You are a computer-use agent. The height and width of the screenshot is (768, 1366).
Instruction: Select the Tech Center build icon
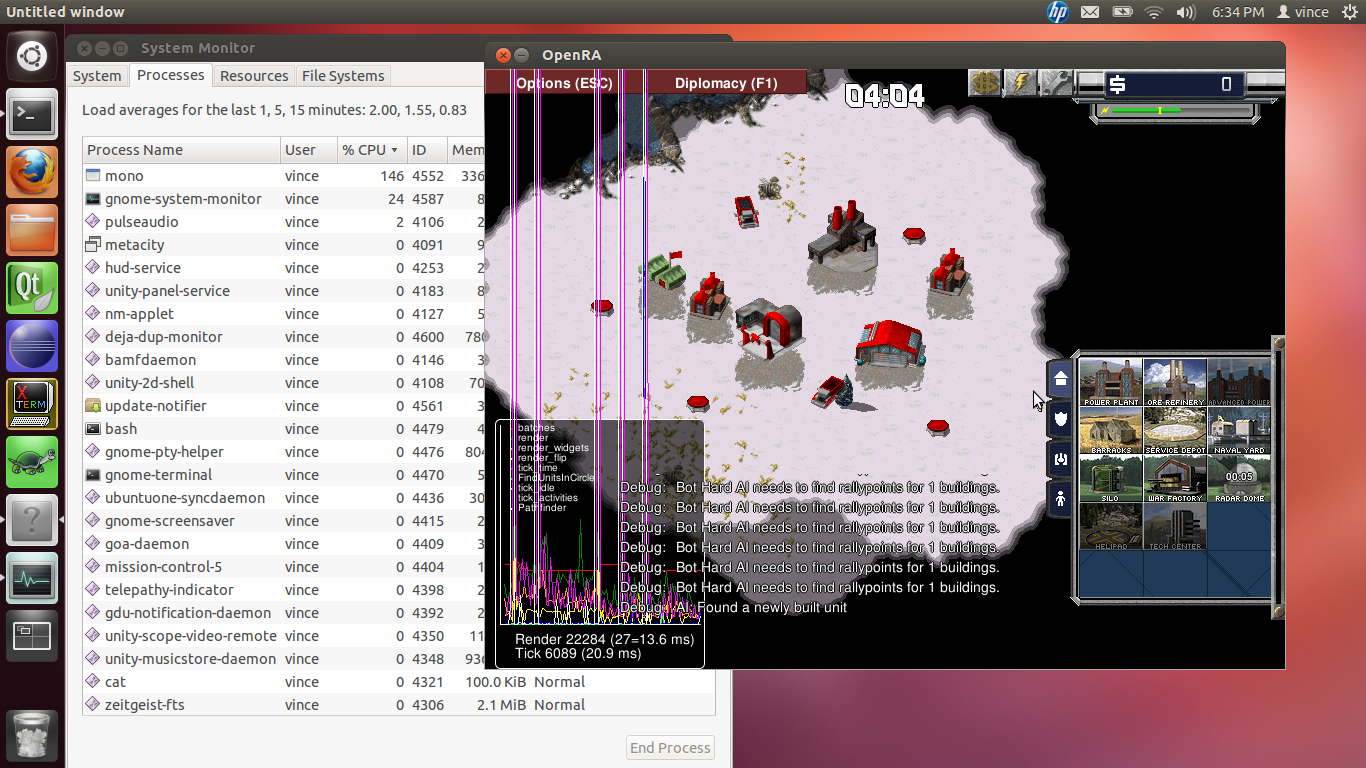click(1175, 527)
